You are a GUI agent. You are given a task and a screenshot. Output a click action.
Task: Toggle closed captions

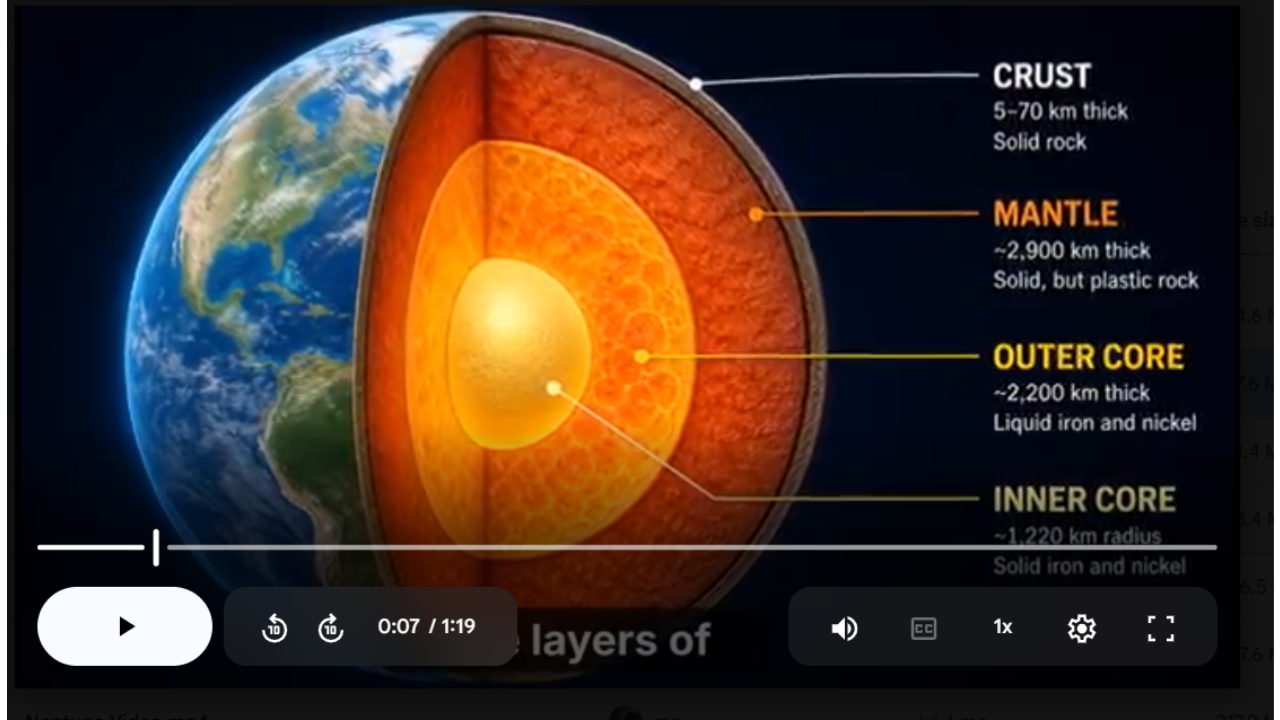tap(924, 628)
